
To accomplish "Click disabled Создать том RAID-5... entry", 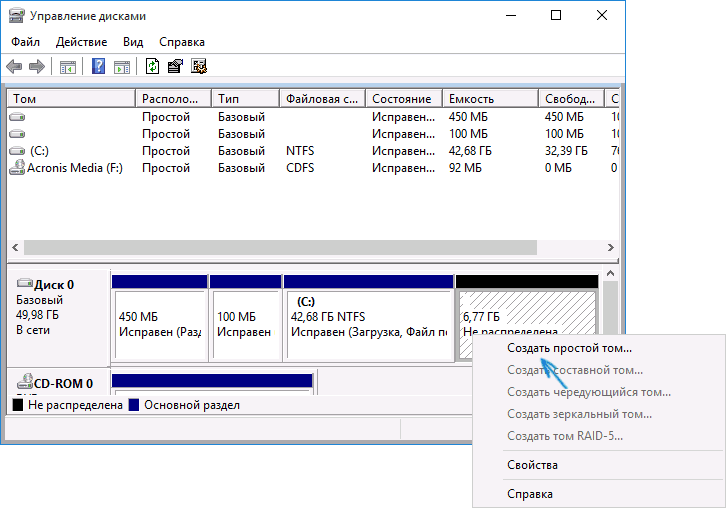I will coord(565,436).
